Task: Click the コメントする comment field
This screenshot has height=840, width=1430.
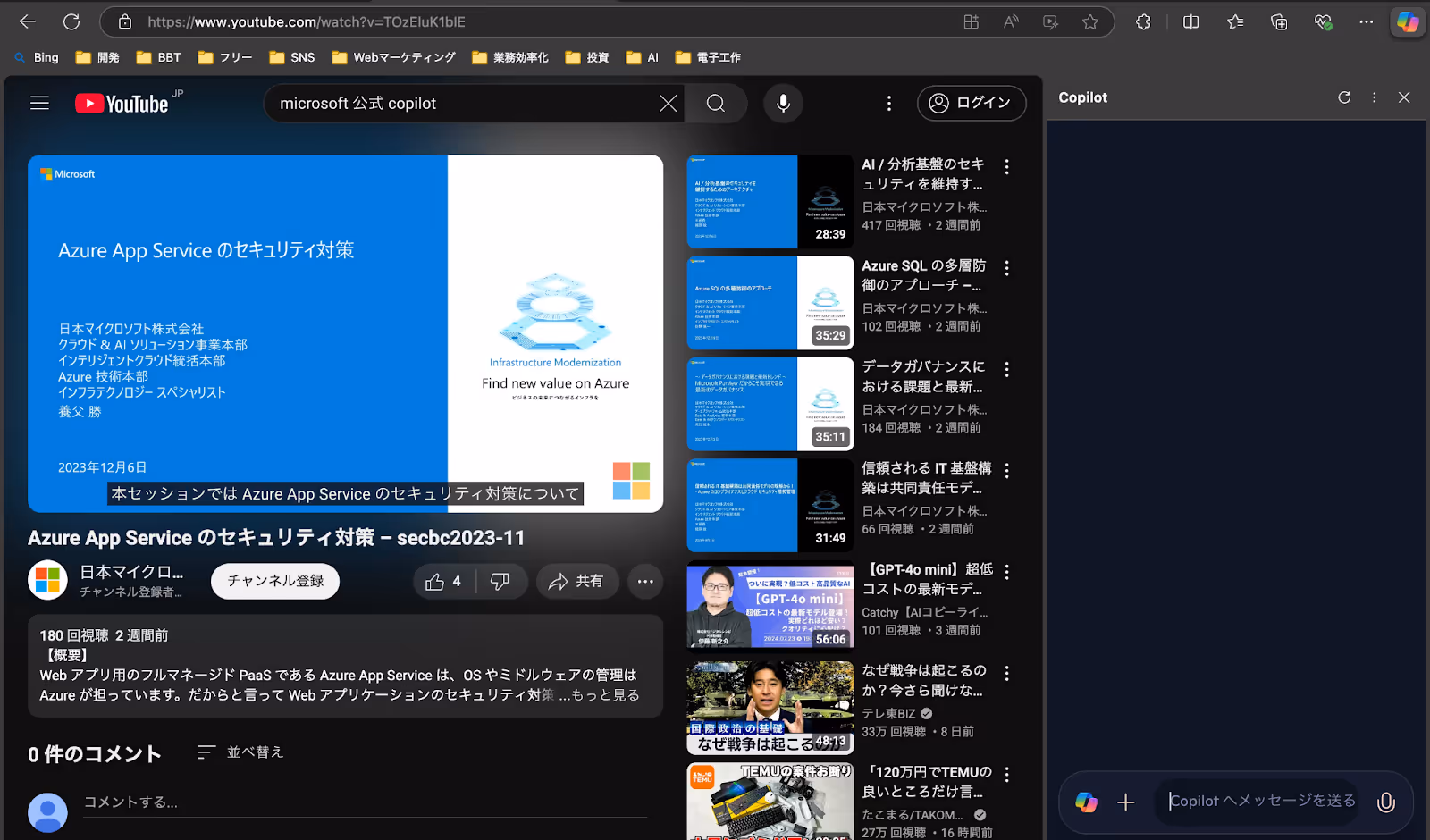Action: (365, 802)
